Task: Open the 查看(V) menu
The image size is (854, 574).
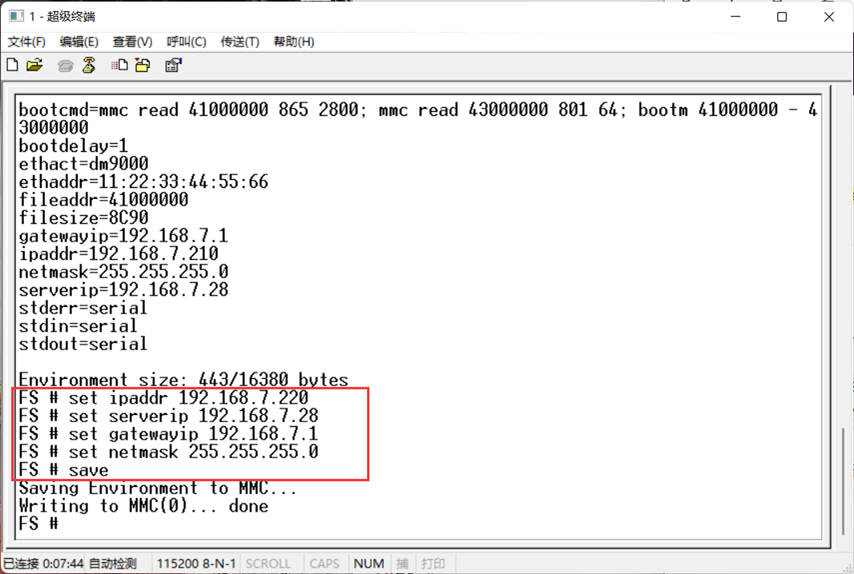Action: pos(132,41)
